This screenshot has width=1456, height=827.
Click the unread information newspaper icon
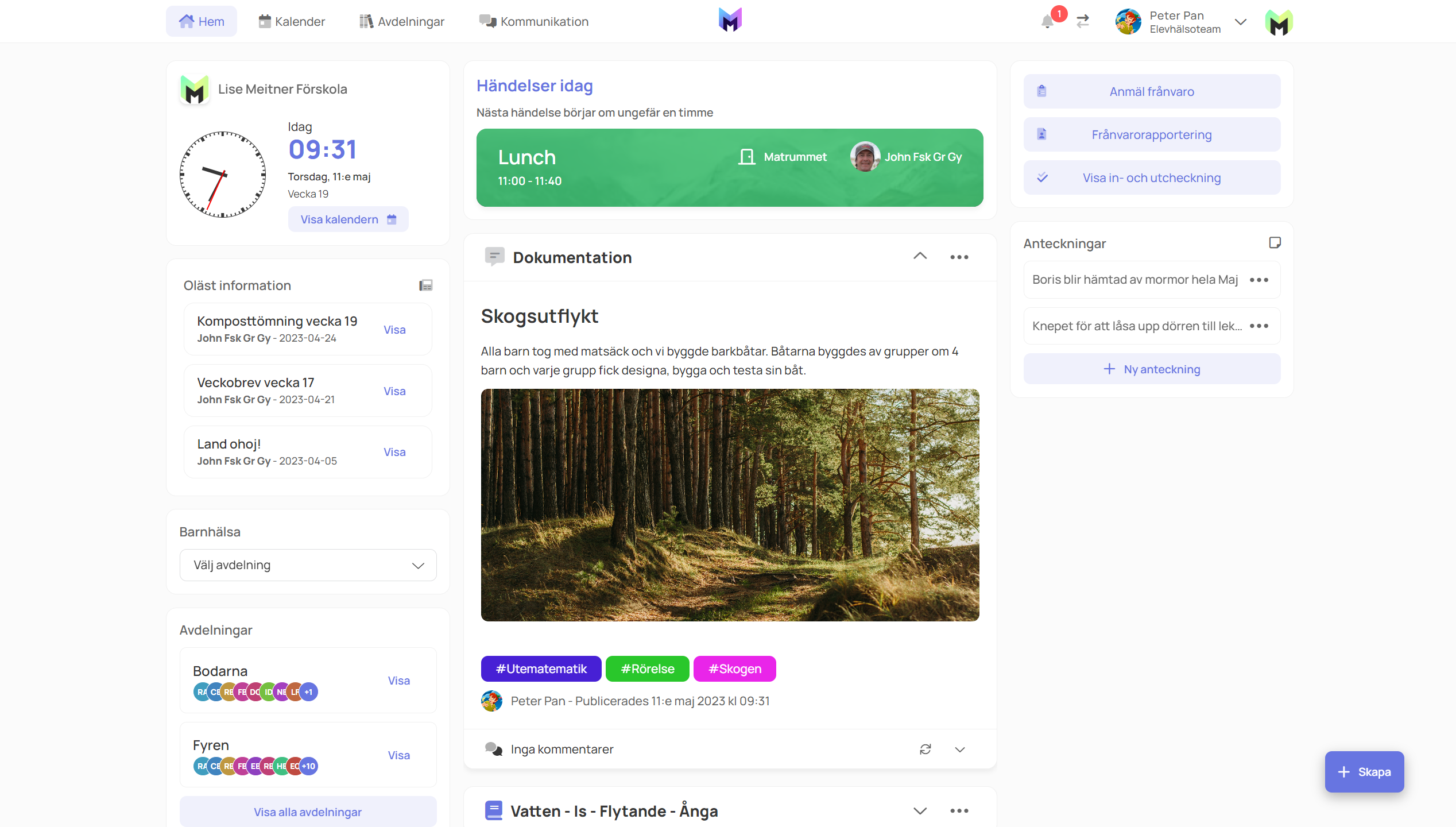(425, 285)
